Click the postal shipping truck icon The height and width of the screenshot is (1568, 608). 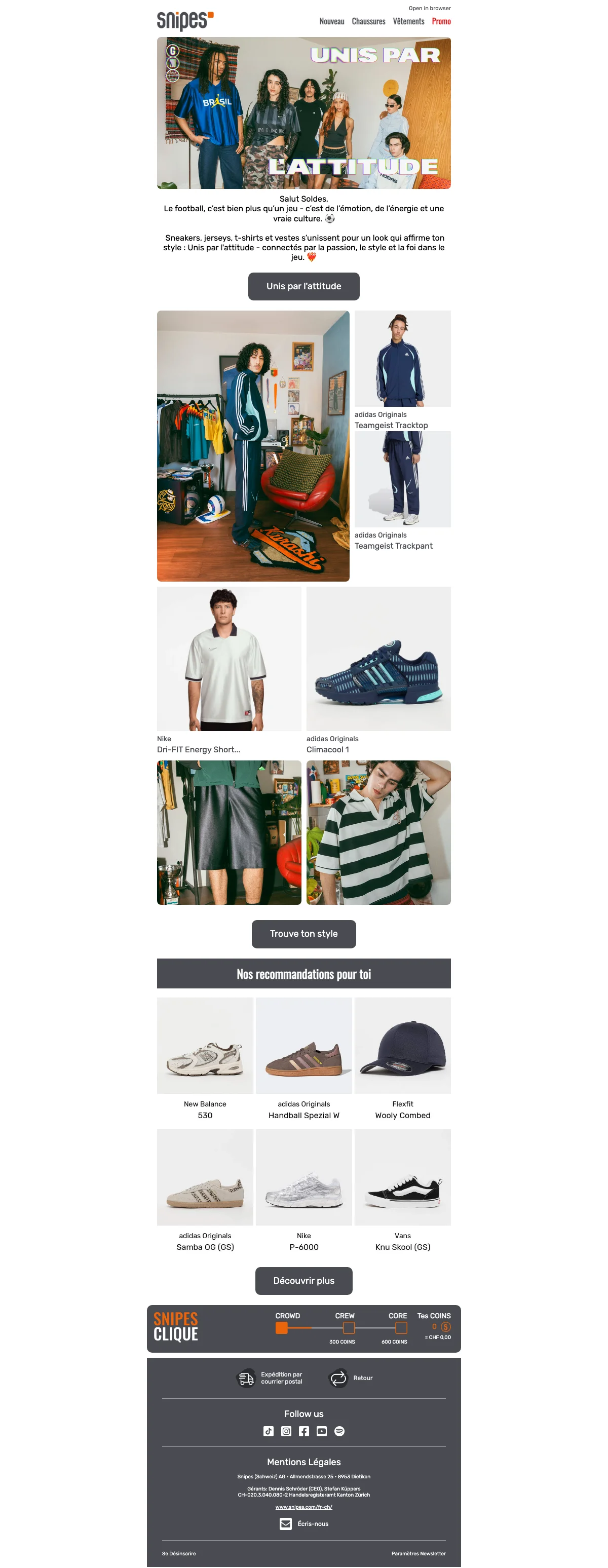[246, 1378]
